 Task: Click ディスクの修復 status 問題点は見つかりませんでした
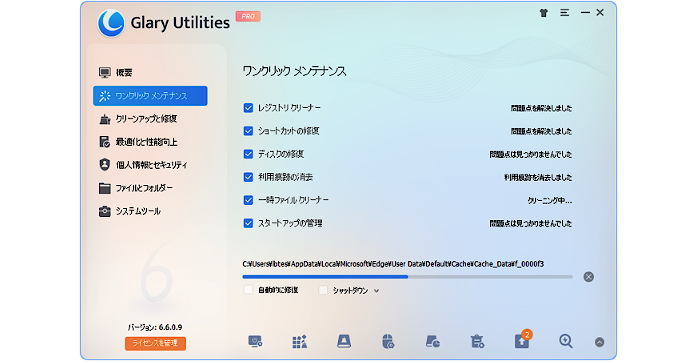point(530,154)
